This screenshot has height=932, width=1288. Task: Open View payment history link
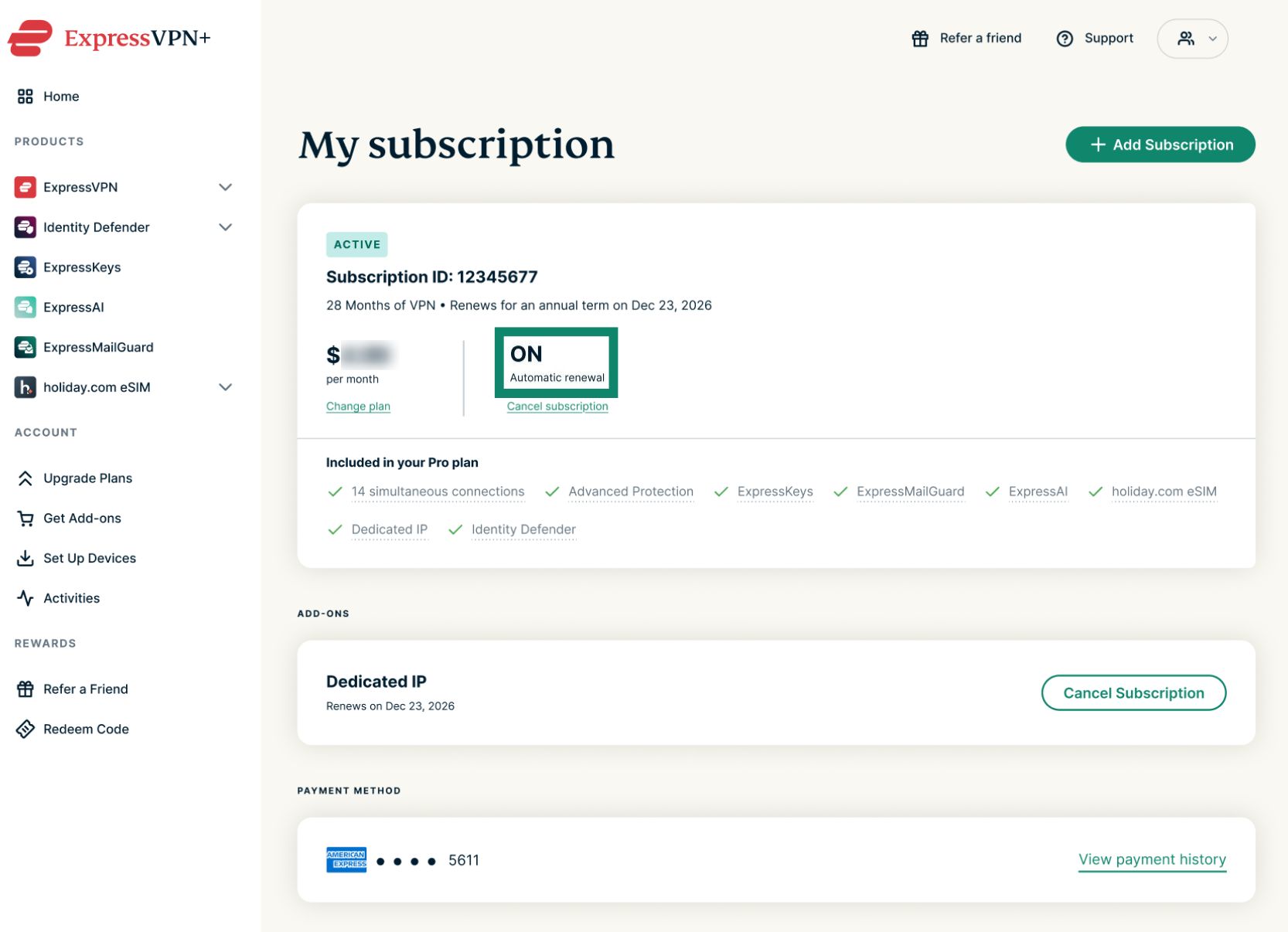1152,859
